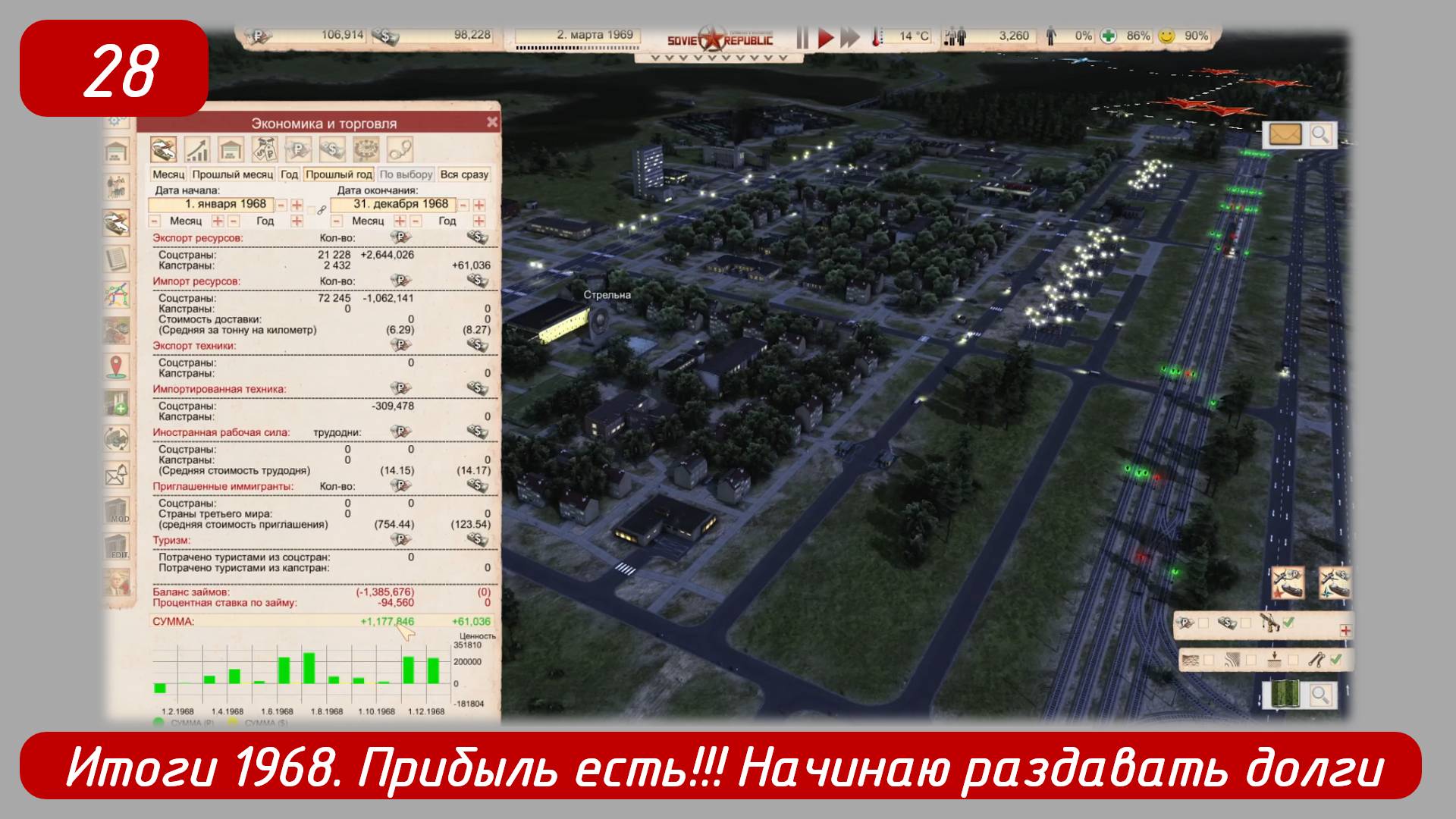Screen dimensions: 1456x819
Task: Open the warehouse icon in left sidebar
Action: (117, 152)
